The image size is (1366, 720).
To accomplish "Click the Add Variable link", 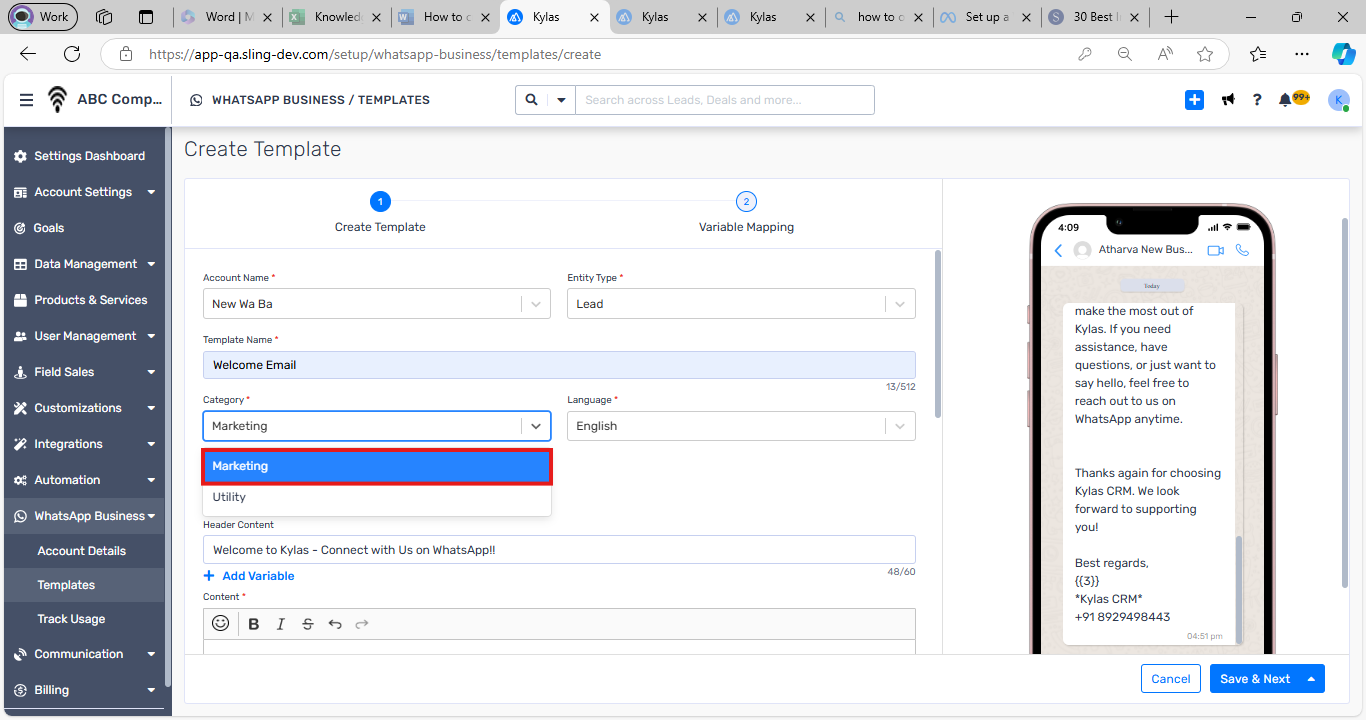I will (x=249, y=576).
